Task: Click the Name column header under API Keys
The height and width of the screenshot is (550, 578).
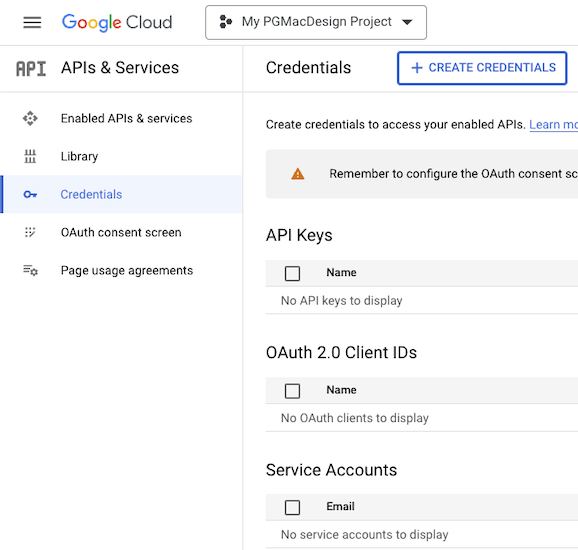Action: pyautogui.click(x=341, y=272)
